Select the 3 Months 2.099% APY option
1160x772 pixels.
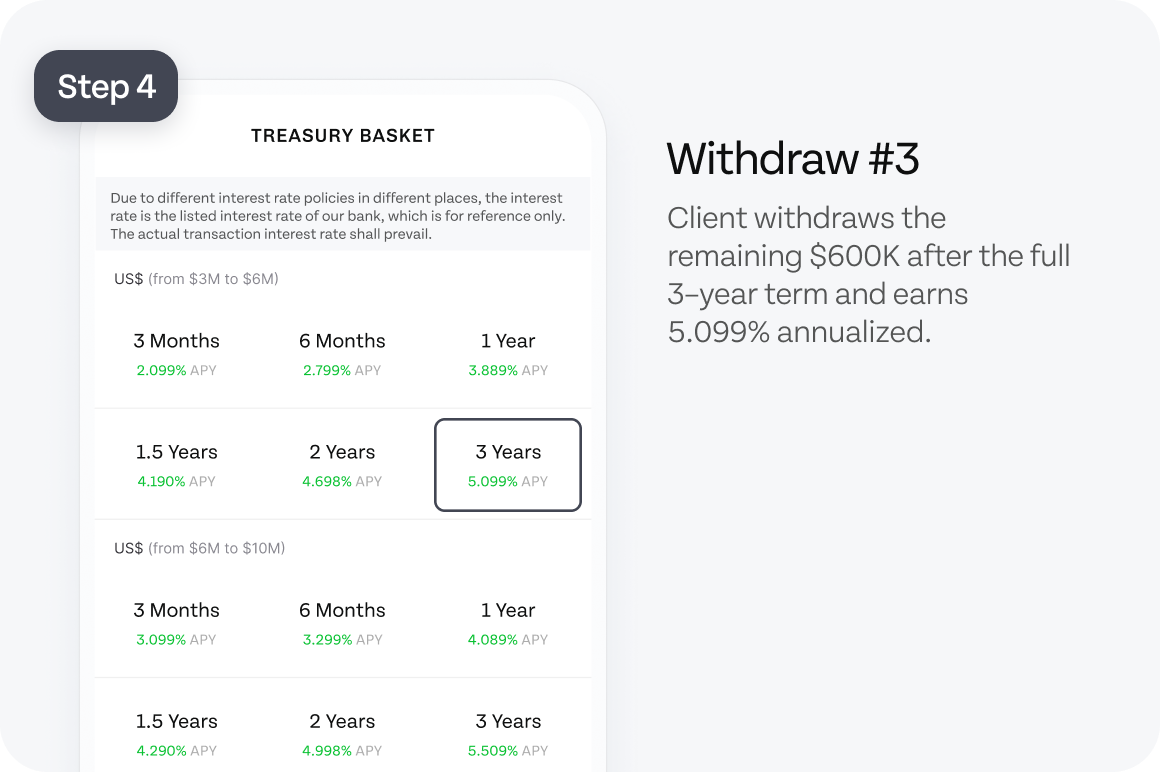coord(176,353)
